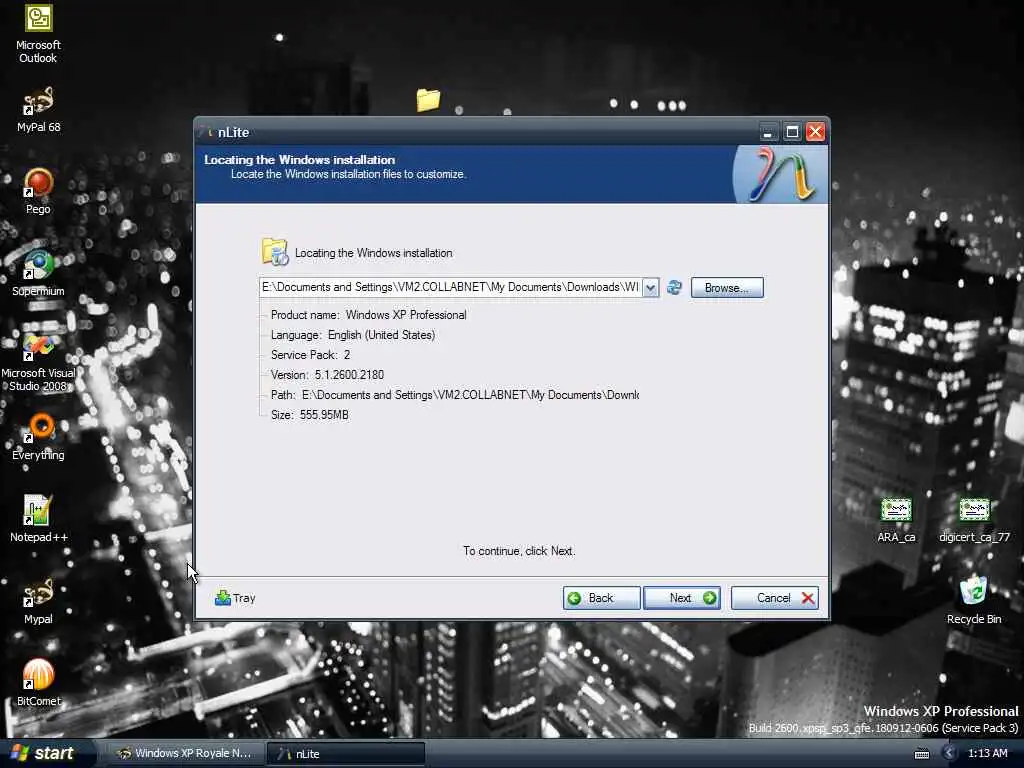Screen dimensions: 1024x768
Task: Click the Path line in the details list
Action: (455, 395)
